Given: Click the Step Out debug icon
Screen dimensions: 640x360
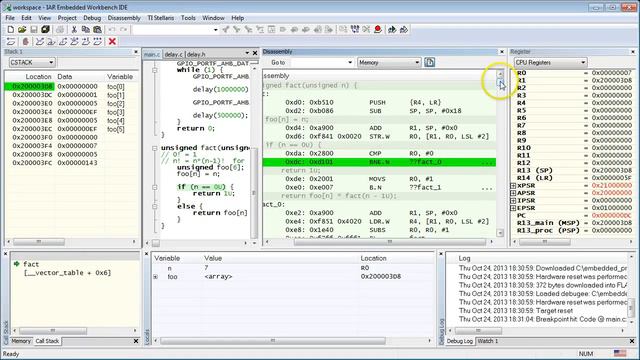Looking at the screenshot, I should tap(63, 42).
